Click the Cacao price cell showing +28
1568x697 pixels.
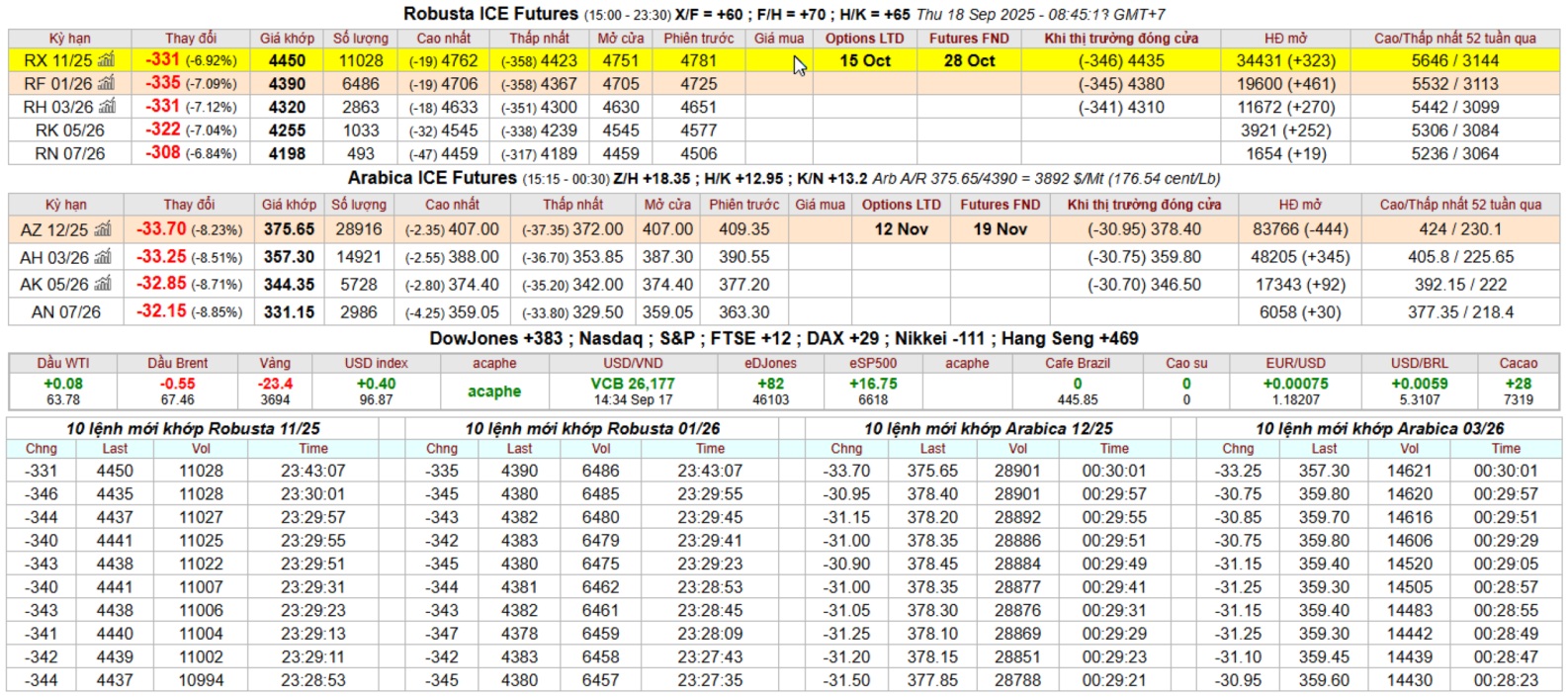(x=1518, y=384)
